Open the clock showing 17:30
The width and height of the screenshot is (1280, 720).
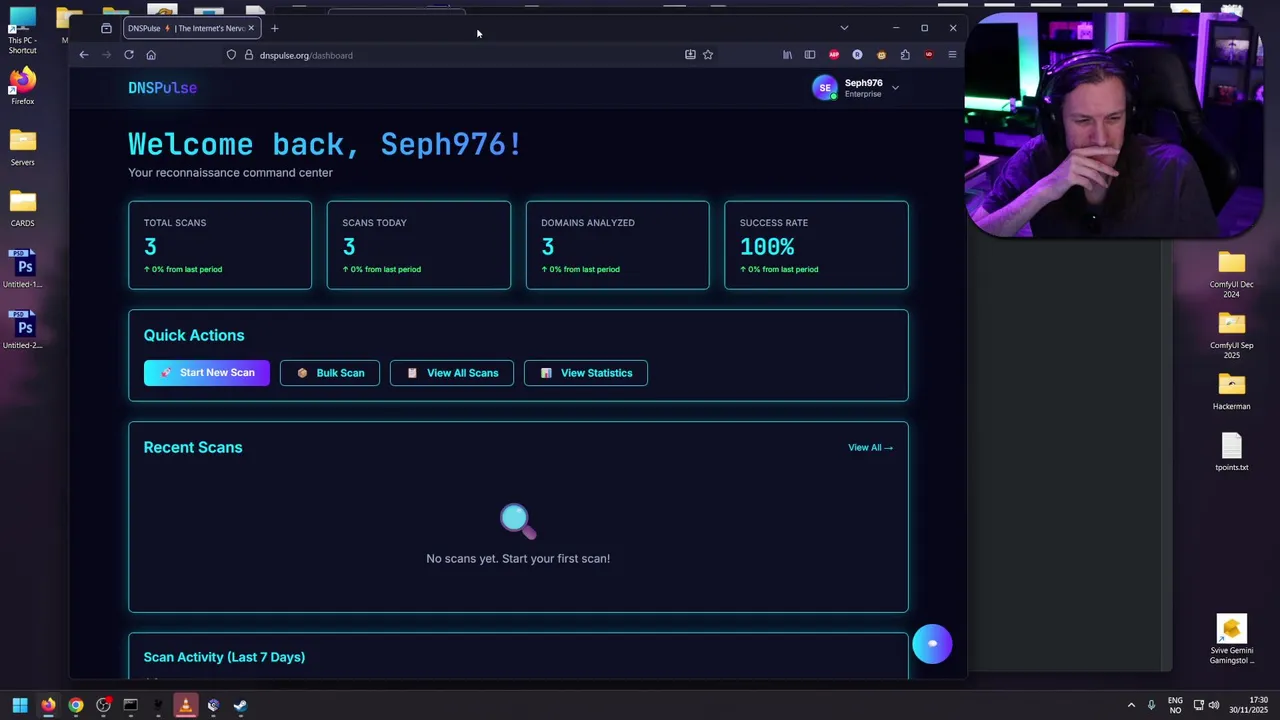click(x=1248, y=705)
